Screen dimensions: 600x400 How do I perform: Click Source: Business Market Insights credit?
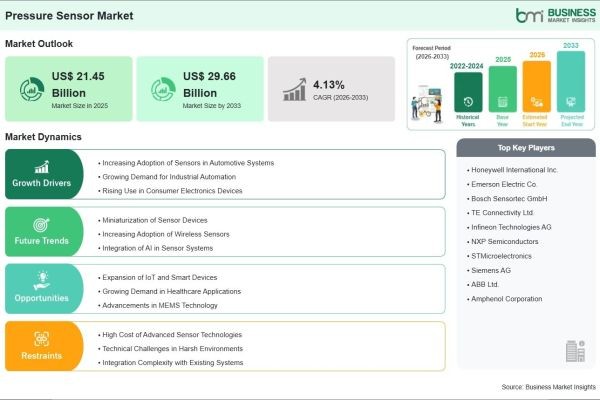548,387
